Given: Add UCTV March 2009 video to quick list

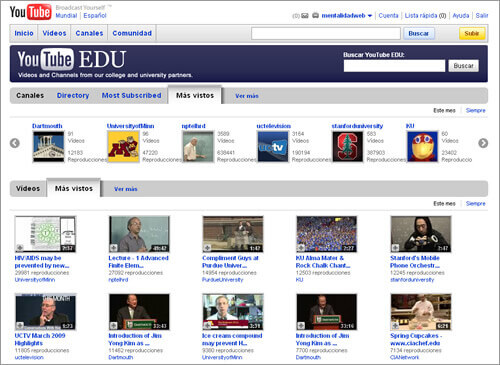Looking at the screenshot, I should [x=20, y=325].
